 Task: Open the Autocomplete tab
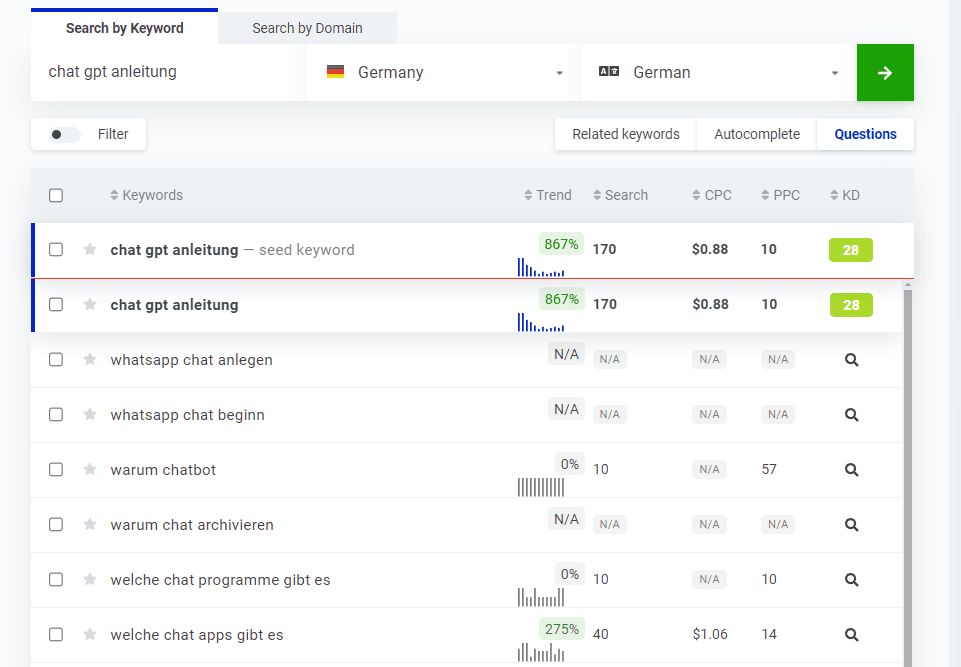tap(757, 134)
